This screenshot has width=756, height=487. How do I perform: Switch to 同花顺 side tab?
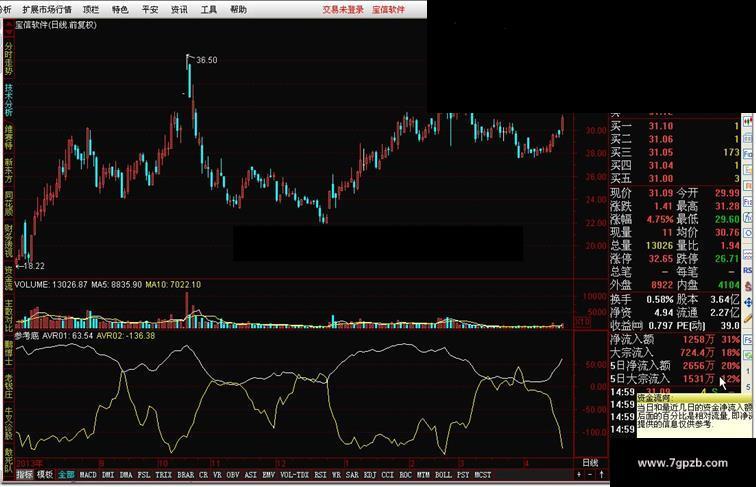[8, 204]
